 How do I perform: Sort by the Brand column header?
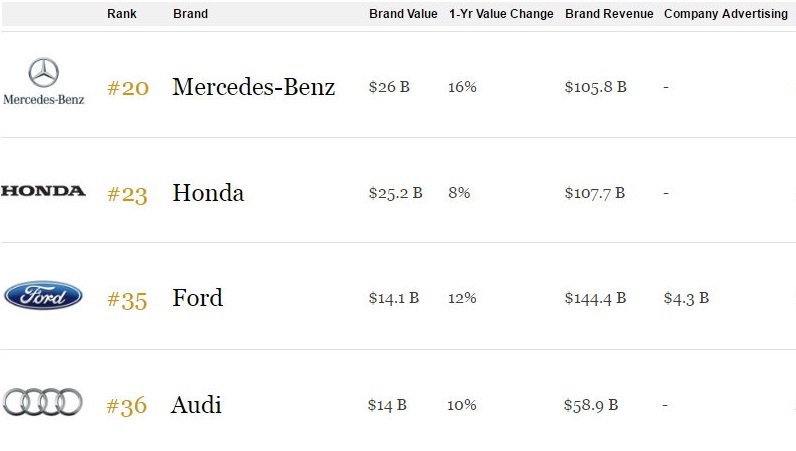190,14
